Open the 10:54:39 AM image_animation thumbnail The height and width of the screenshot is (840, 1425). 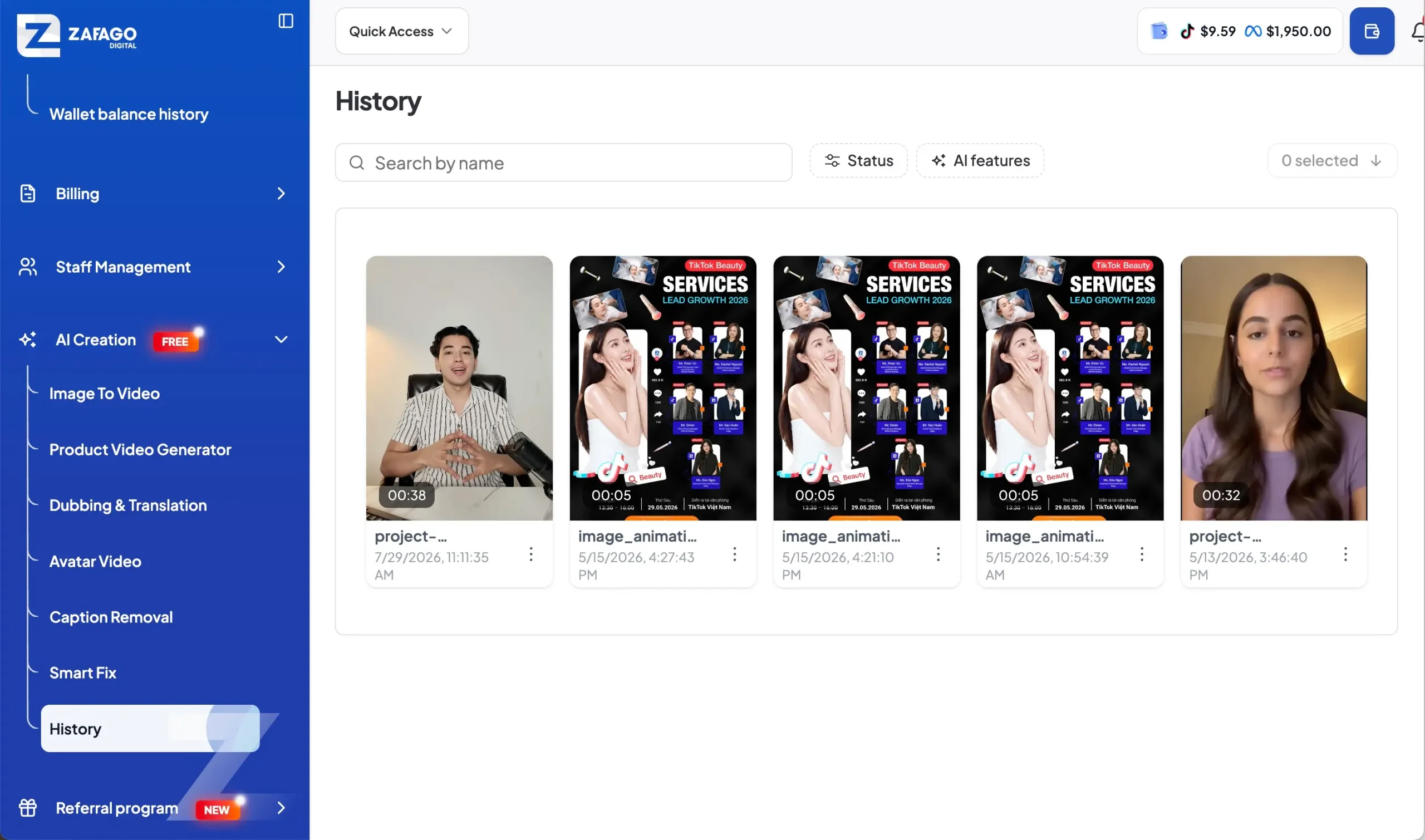point(1070,389)
